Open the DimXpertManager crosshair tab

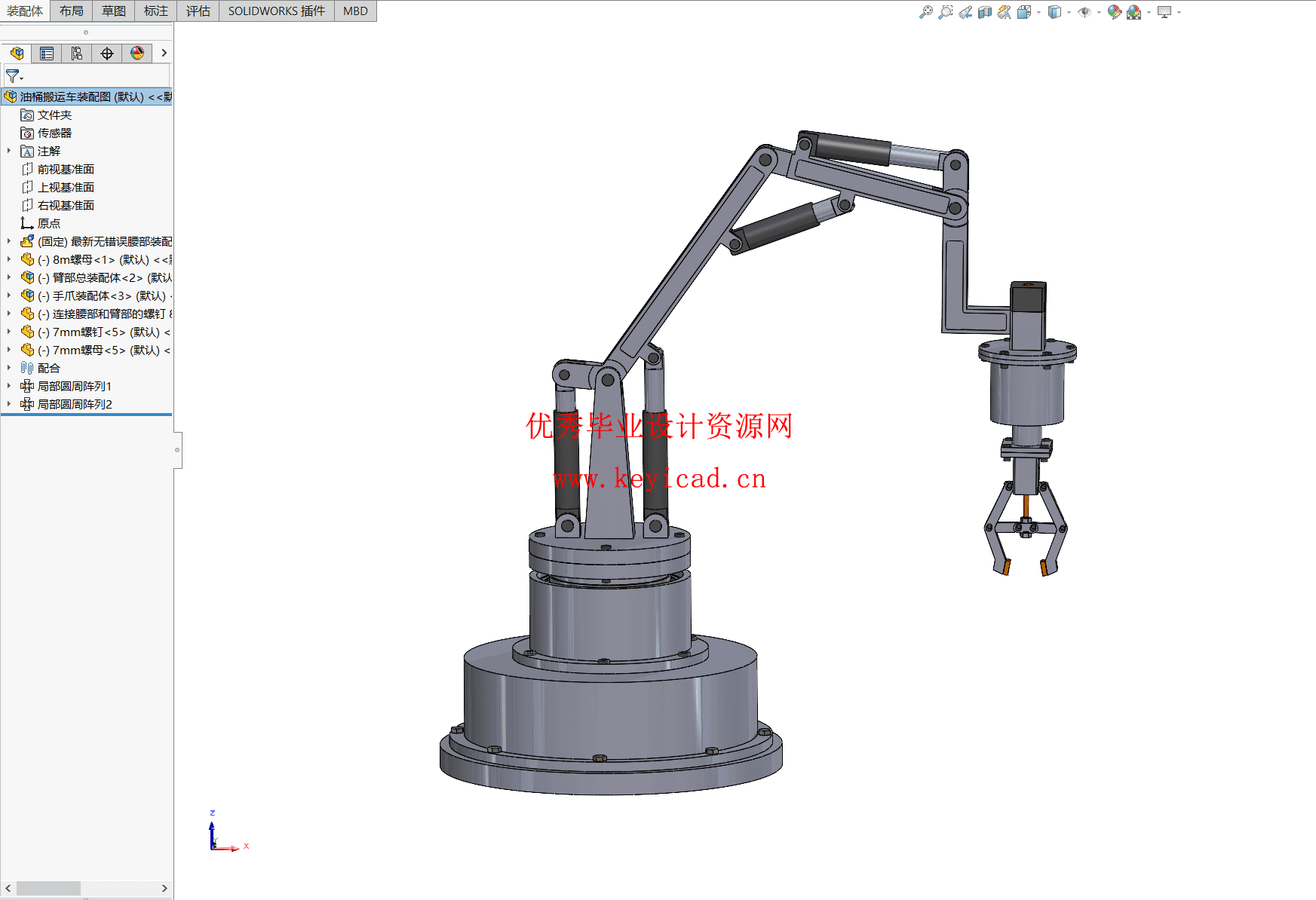(x=107, y=53)
